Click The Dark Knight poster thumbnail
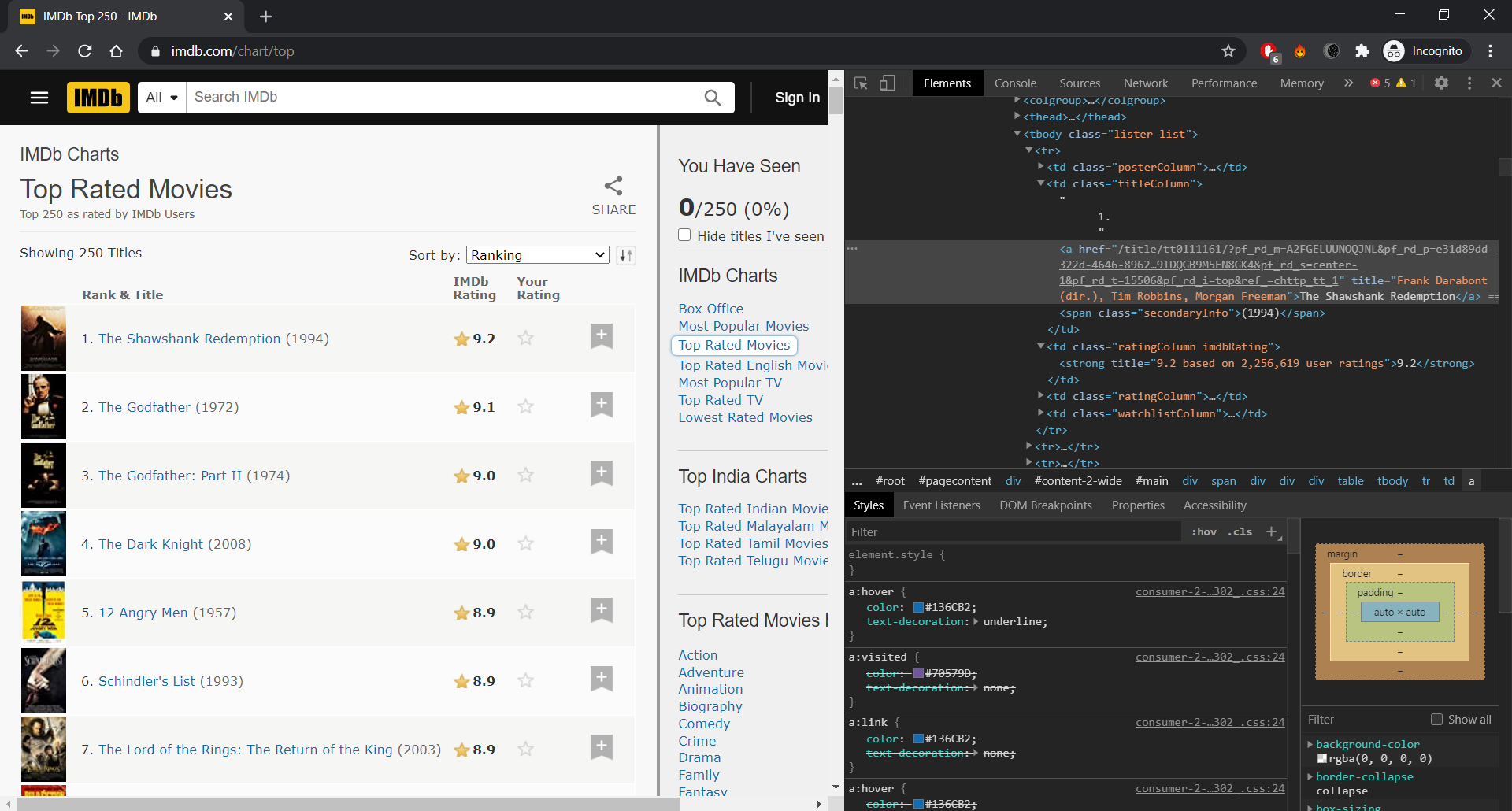This screenshot has width=1512, height=811. tap(43, 543)
